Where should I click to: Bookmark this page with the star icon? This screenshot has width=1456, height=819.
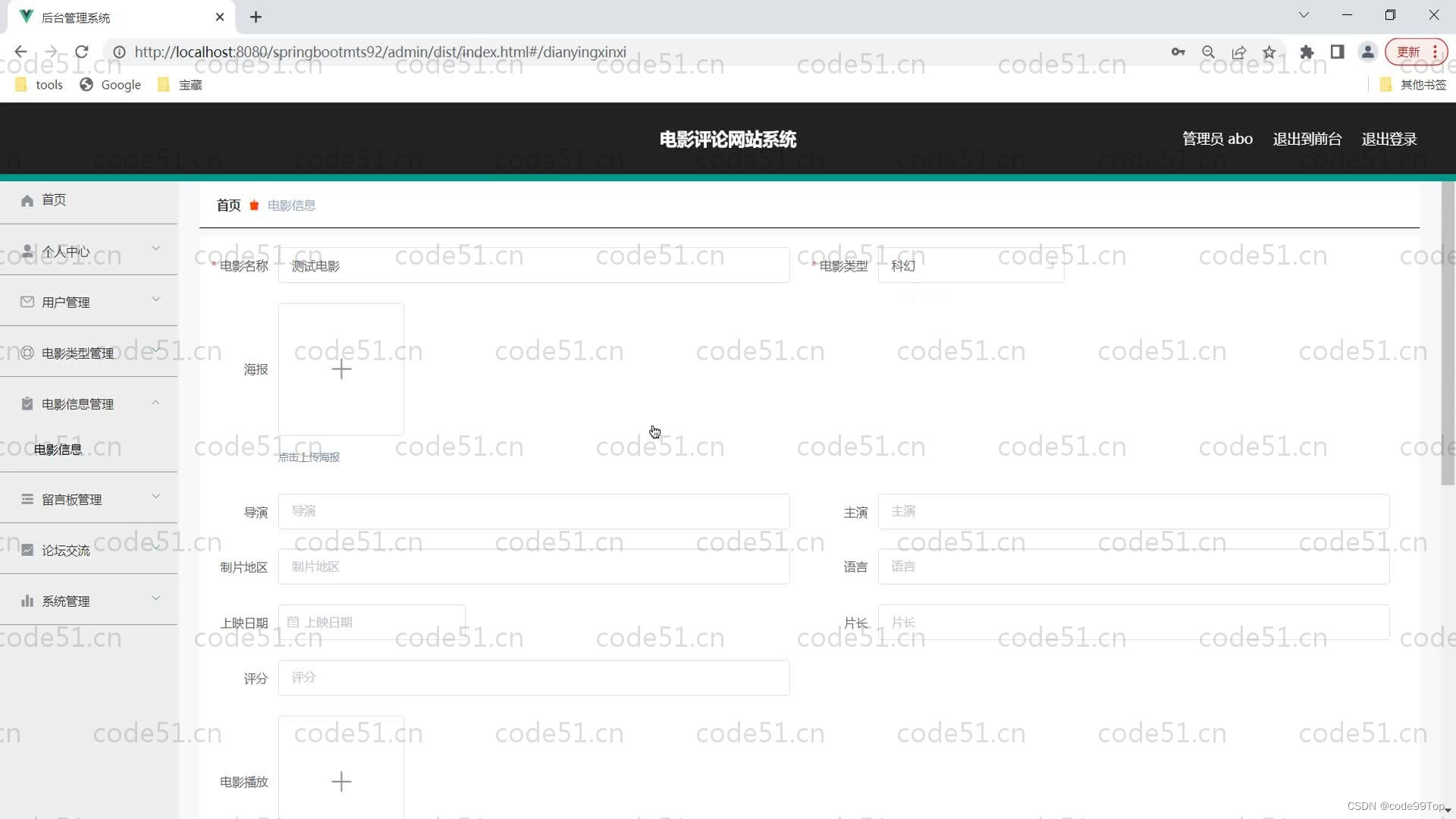pyautogui.click(x=1269, y=52)
